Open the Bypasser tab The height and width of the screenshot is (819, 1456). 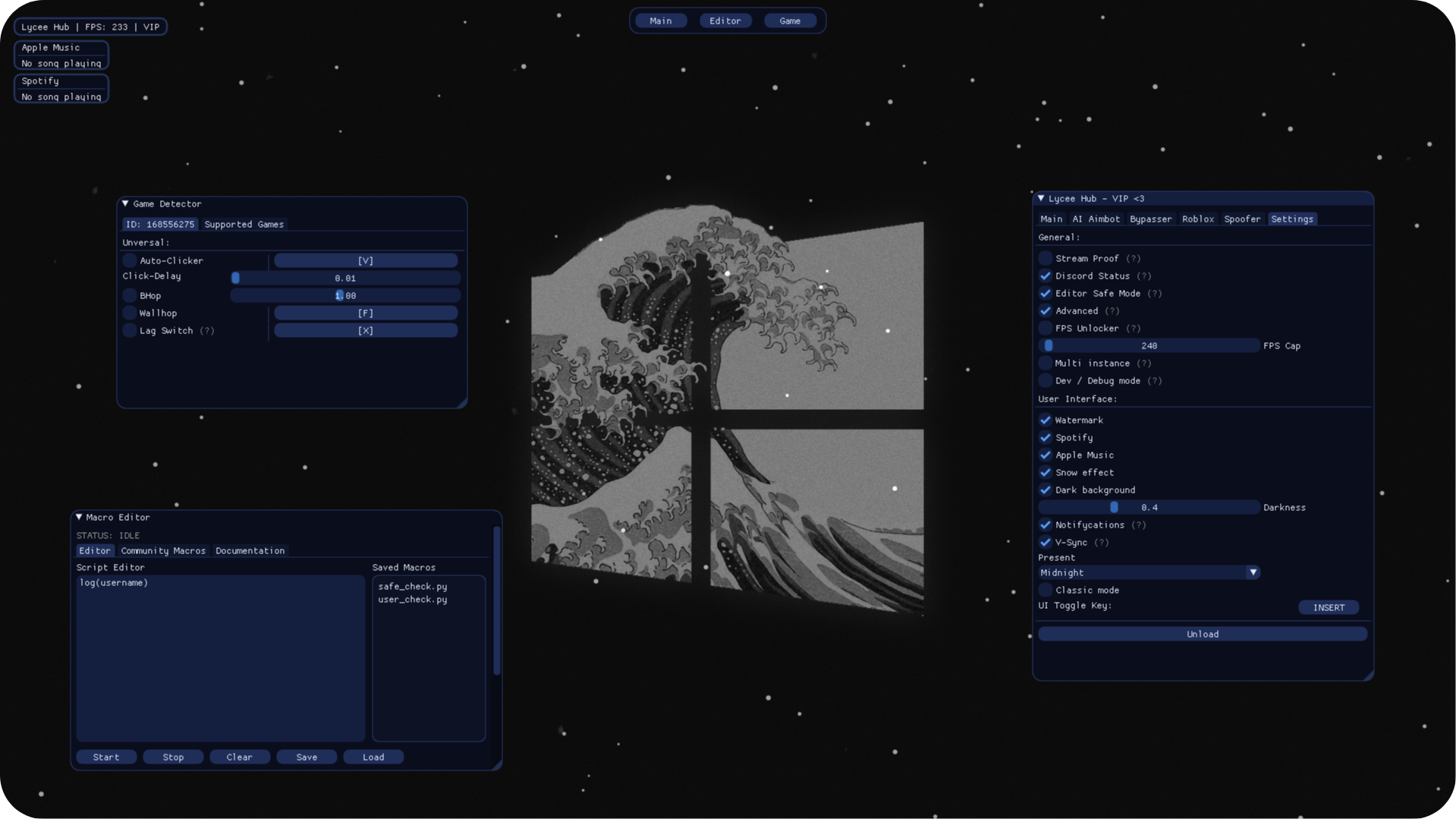1151,219
